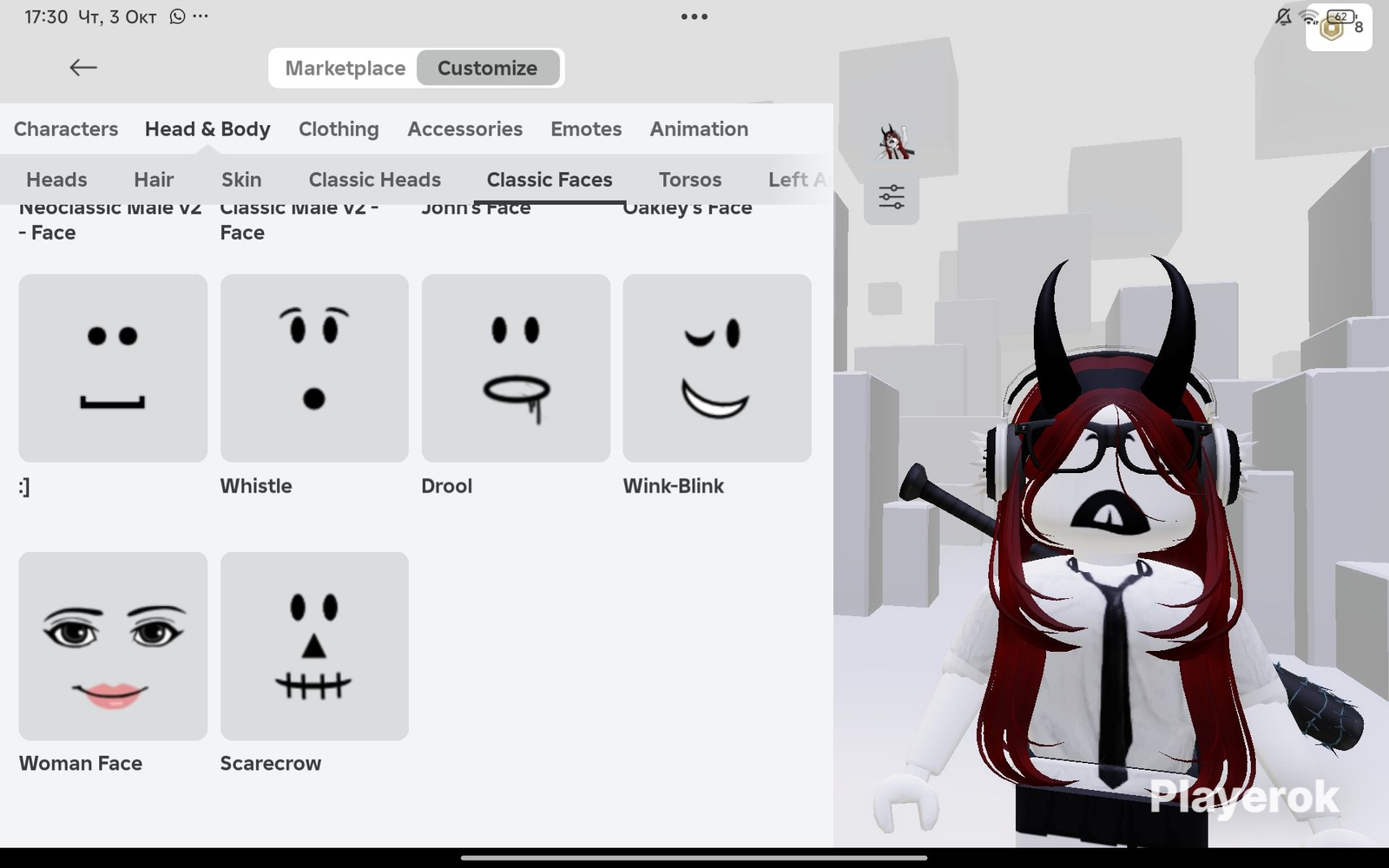Tap the Woman Face label text
This screenshot has height=868, width=1389.
81,764
